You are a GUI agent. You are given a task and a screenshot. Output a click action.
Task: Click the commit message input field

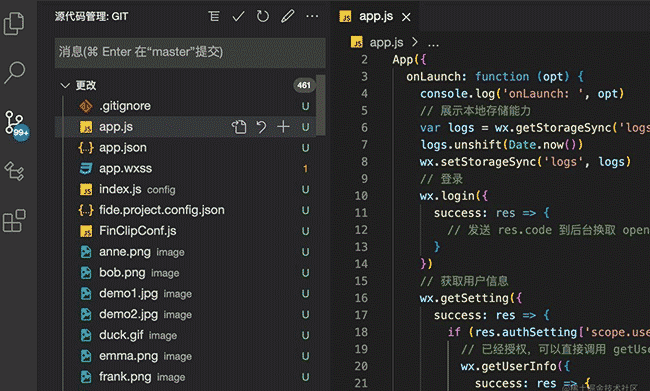point(190,52)
